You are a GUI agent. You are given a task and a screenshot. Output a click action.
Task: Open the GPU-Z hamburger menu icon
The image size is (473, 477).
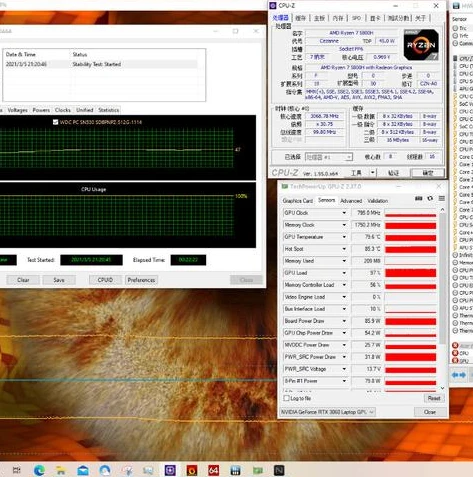coord(442,198)
